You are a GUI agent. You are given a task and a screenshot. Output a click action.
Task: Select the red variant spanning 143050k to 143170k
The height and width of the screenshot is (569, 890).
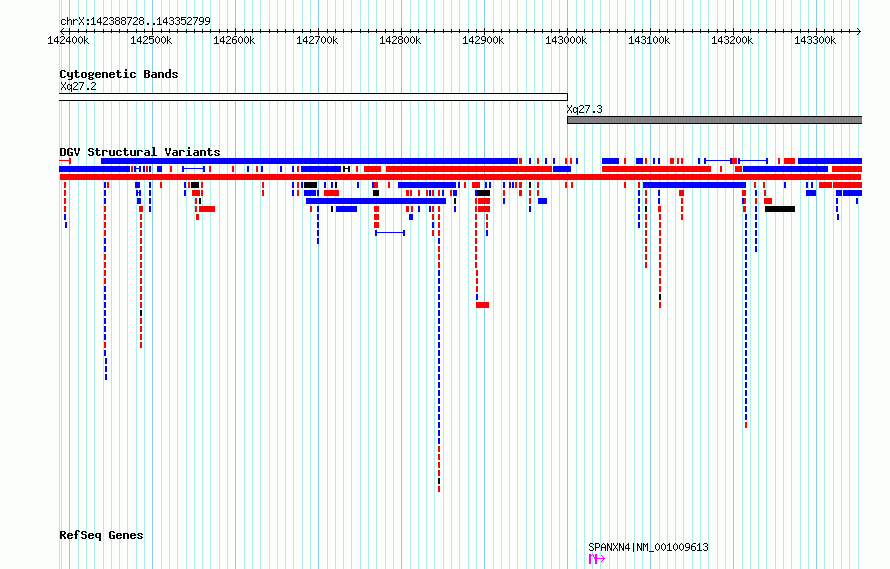tap(656, 169)
